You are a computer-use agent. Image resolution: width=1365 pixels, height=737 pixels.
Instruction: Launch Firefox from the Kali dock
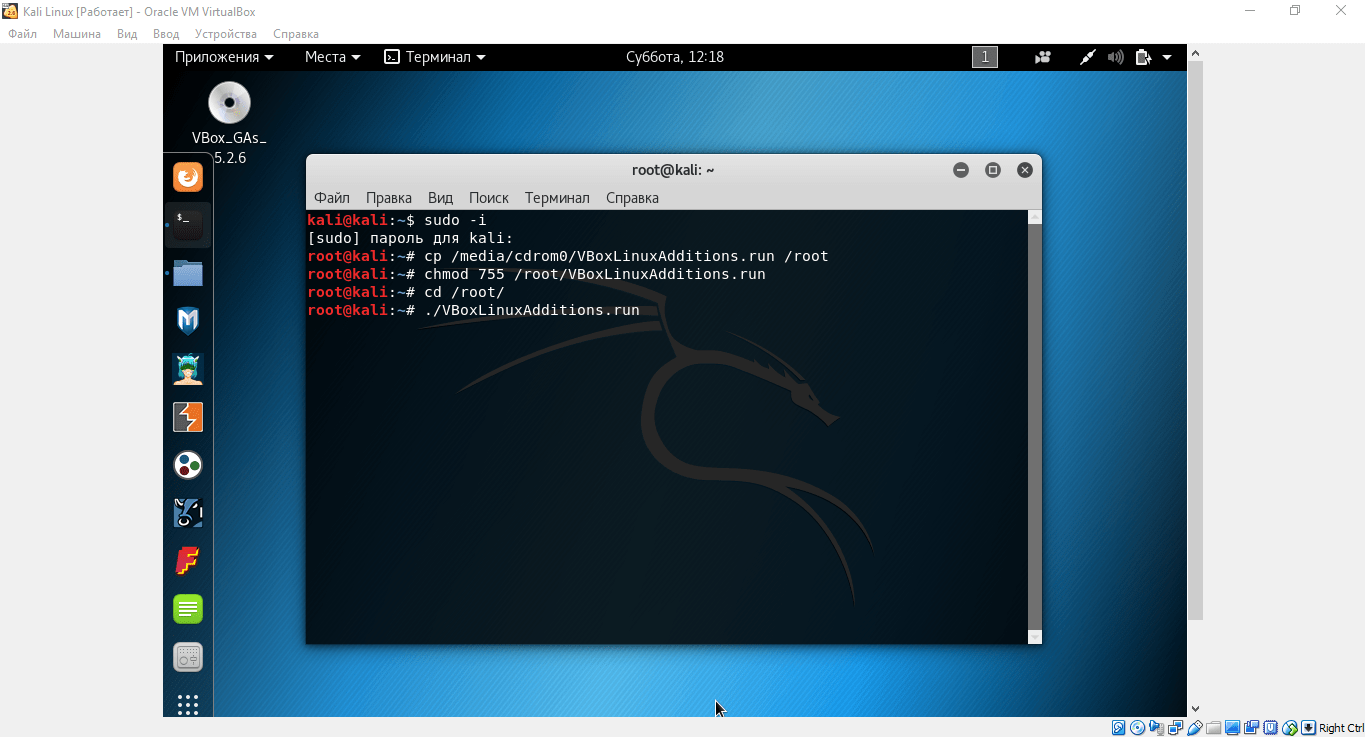tap(188, 178)
